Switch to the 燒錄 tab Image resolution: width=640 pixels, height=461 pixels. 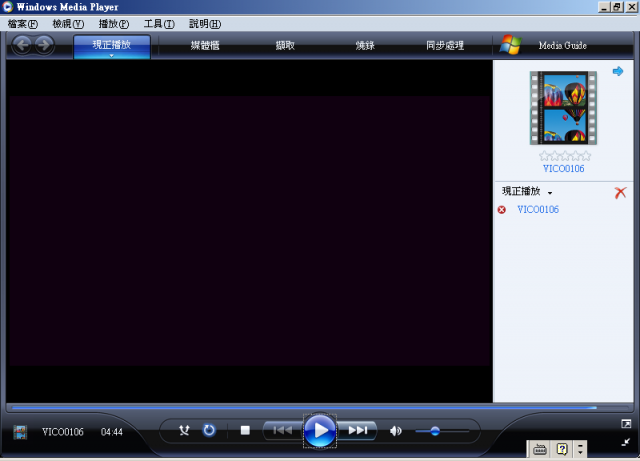365,45
